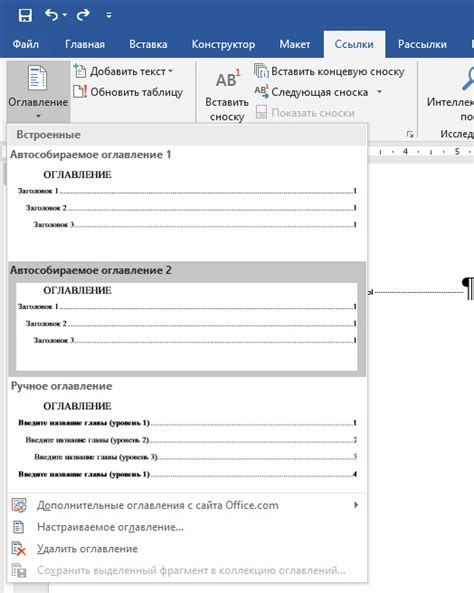Viewport: 474px width, 593px height.
Task: Click Добавить текст button
Action: tap(123, 71)
